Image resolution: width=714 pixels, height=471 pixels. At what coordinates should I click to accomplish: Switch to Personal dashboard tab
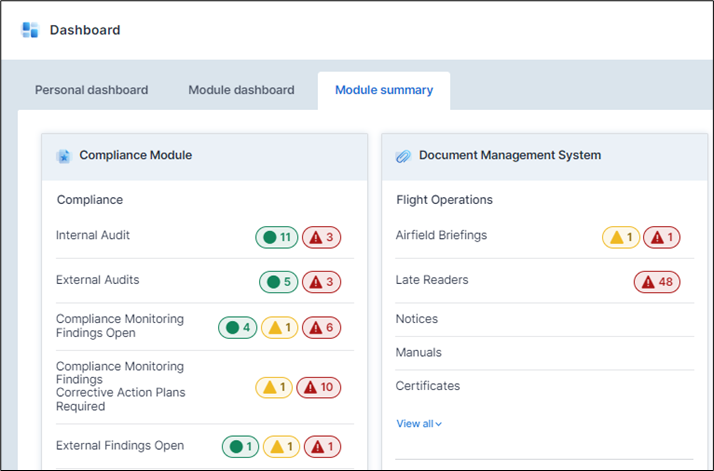pyautogui.click(x=91, y=90)
